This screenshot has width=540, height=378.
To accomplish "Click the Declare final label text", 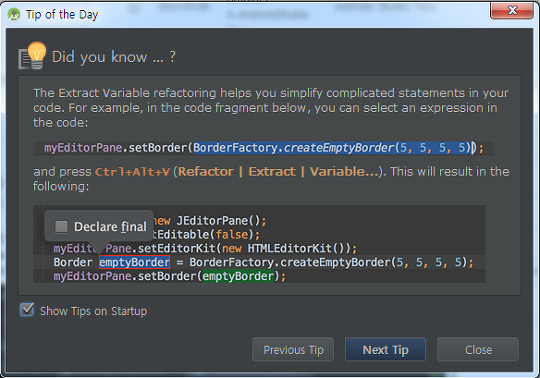I will (x=110, y=227).
